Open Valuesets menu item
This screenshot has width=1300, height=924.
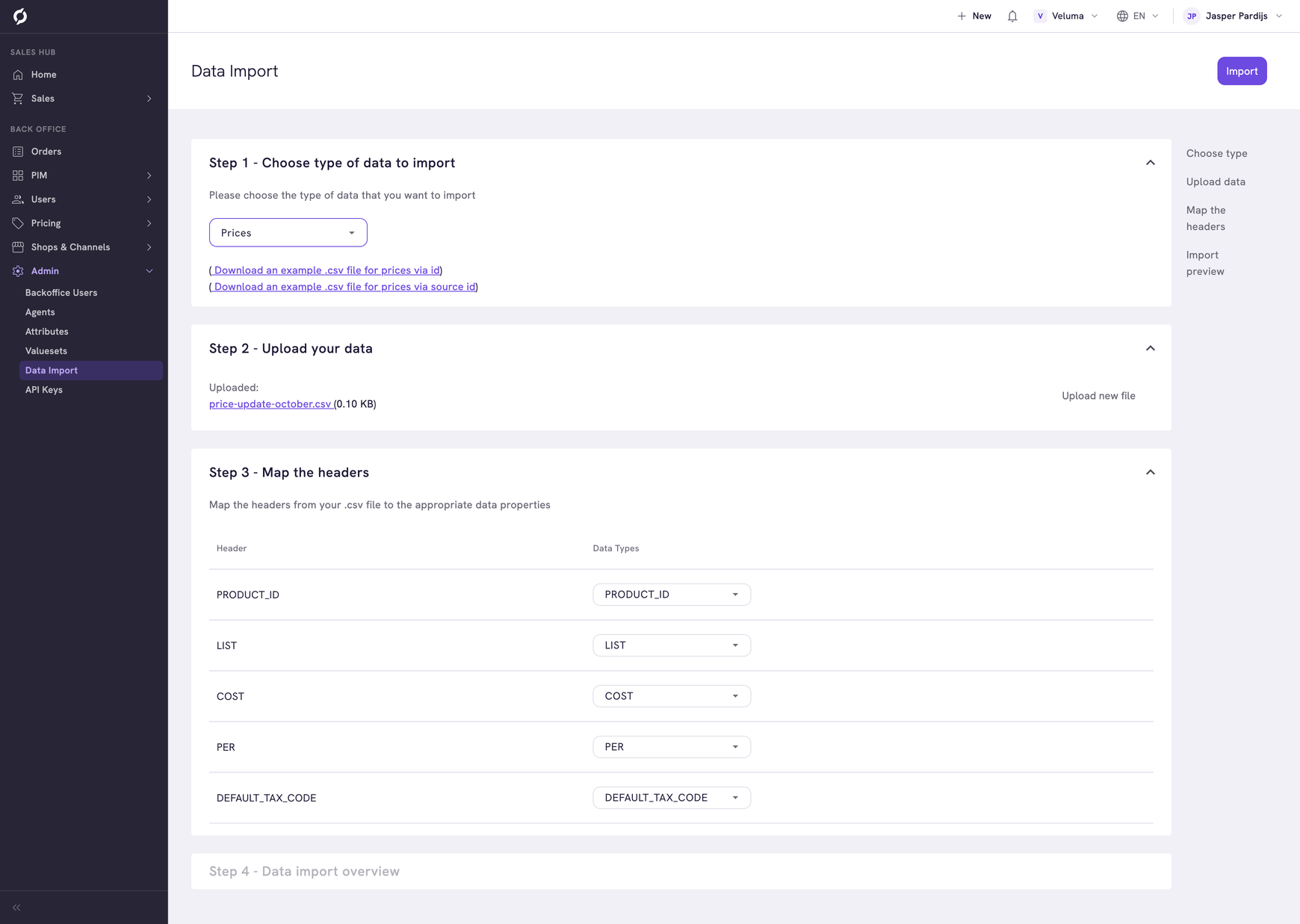pos(46,351)
